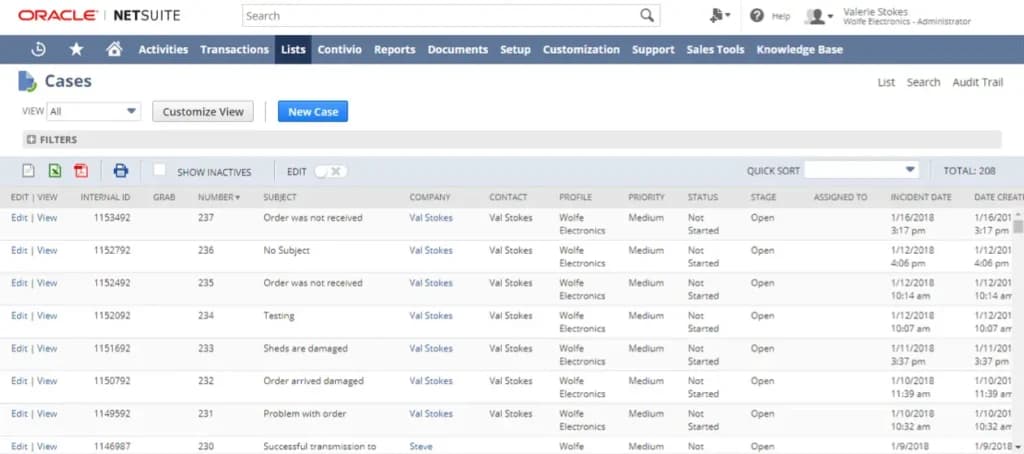The height and width of the screenshot is (454, 1024).
Task: Click internal ID 1153492
Action: tap(112, 218)
